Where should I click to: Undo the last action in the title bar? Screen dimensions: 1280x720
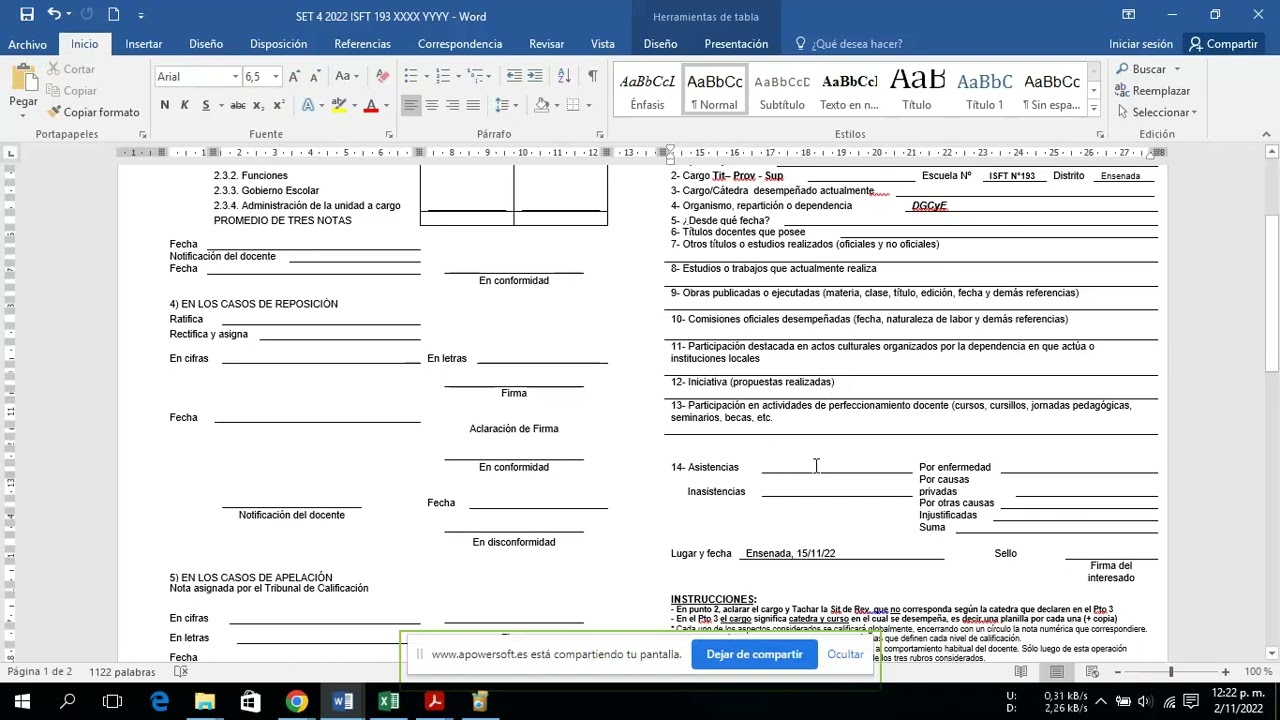tap(54, 15)
